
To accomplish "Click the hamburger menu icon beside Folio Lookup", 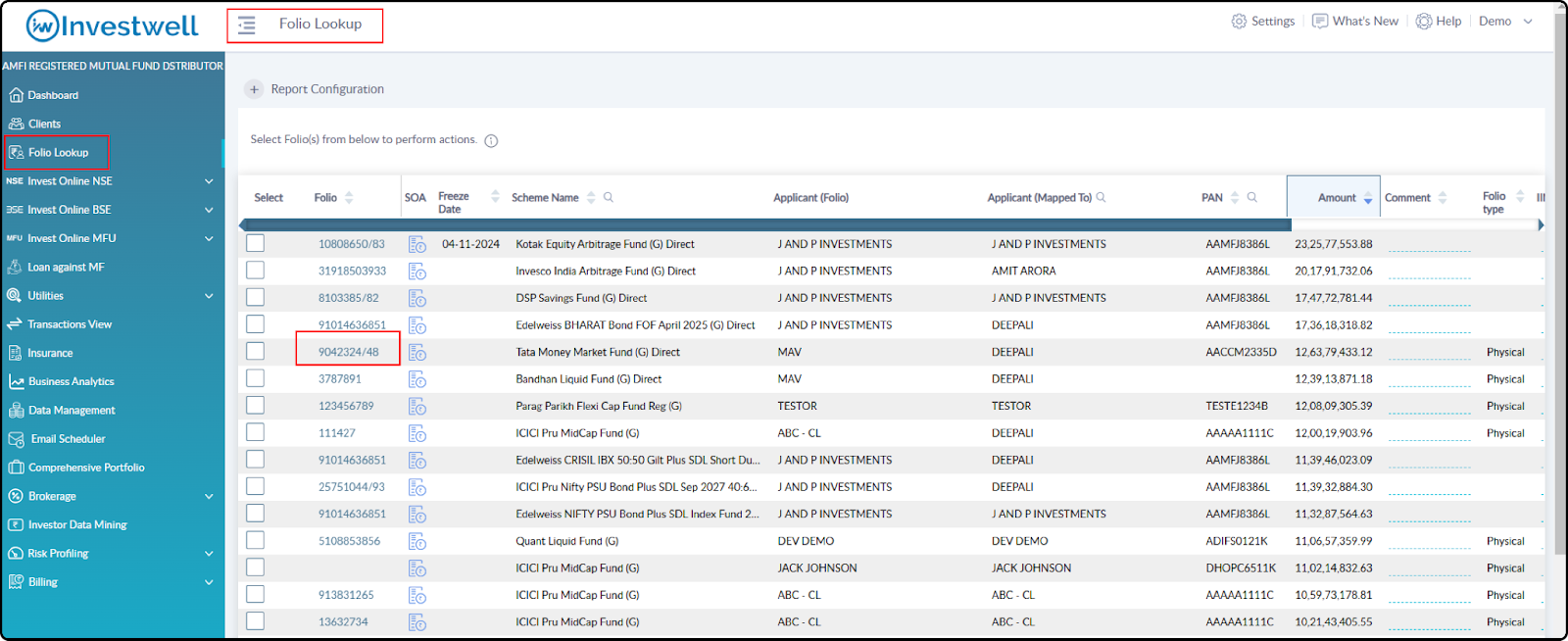I will click(247, 25).
